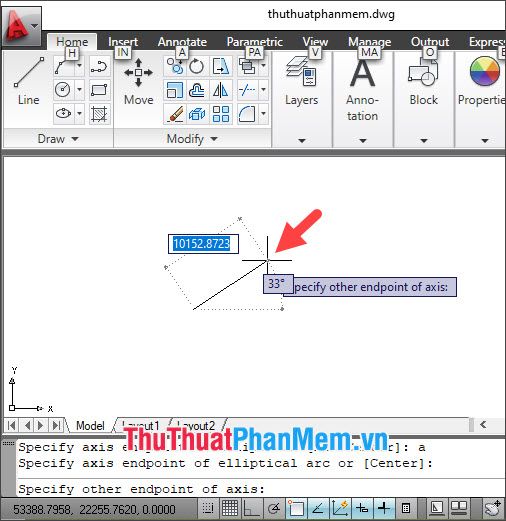This screenshot has width=506, height=521.
Task: Toggle Polar Tracking in status bar
Action: pos(274,508)
